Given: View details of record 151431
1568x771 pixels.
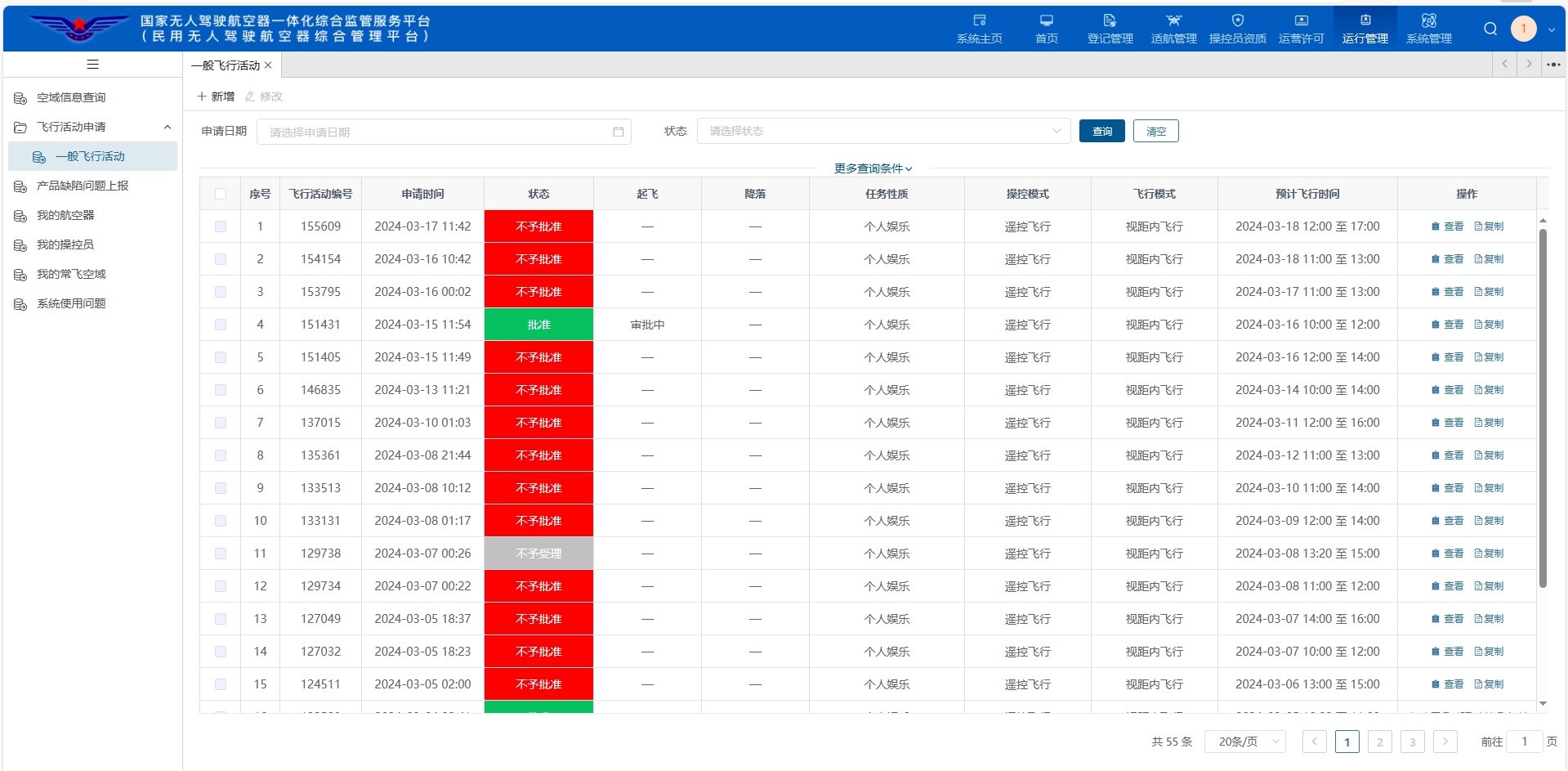Looking at the screenshot, I should tap(1447, 325).
